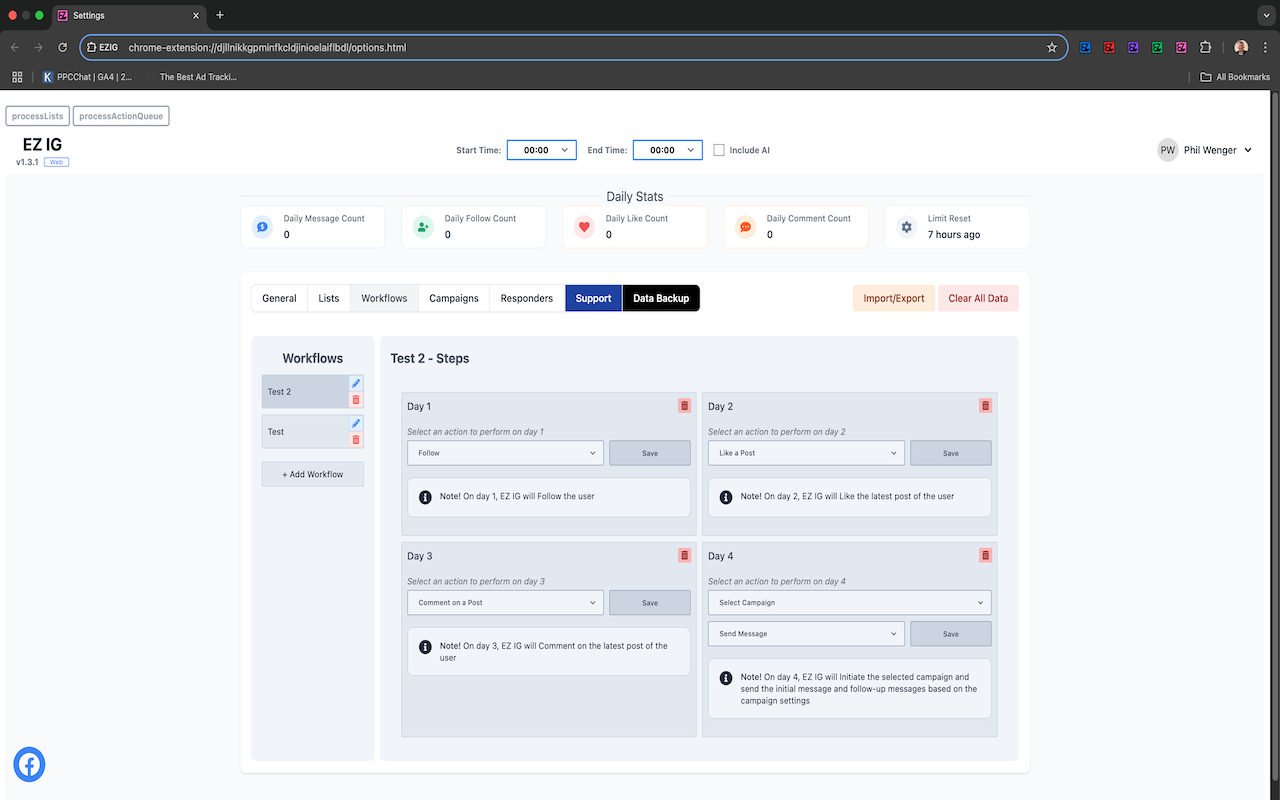Open the Day 1 Follow action dropdown
The width and height of the screenshot is (1280, 800).
point(505,453)
